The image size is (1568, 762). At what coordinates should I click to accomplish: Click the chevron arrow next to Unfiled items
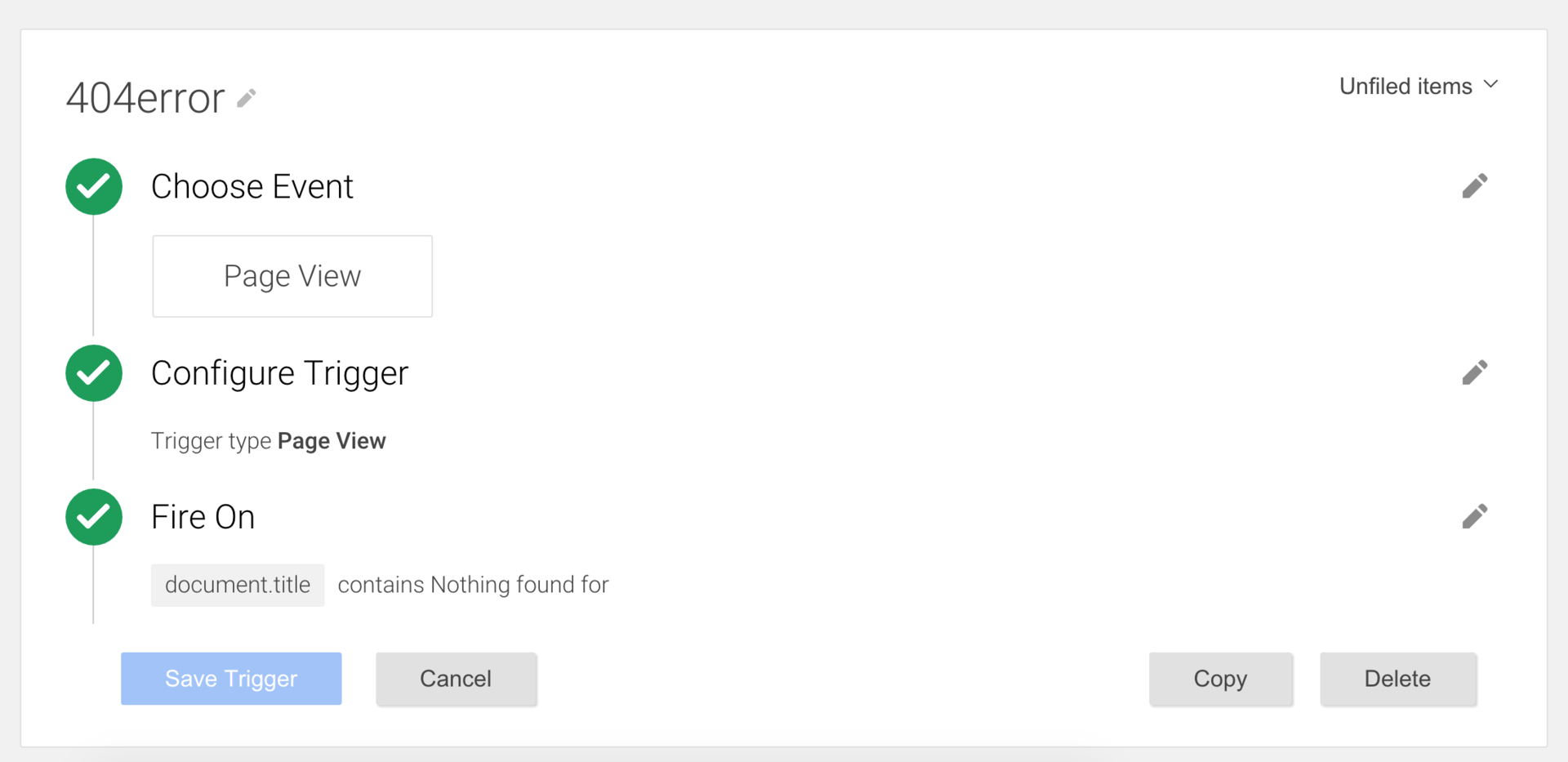tap(1490, 84)
